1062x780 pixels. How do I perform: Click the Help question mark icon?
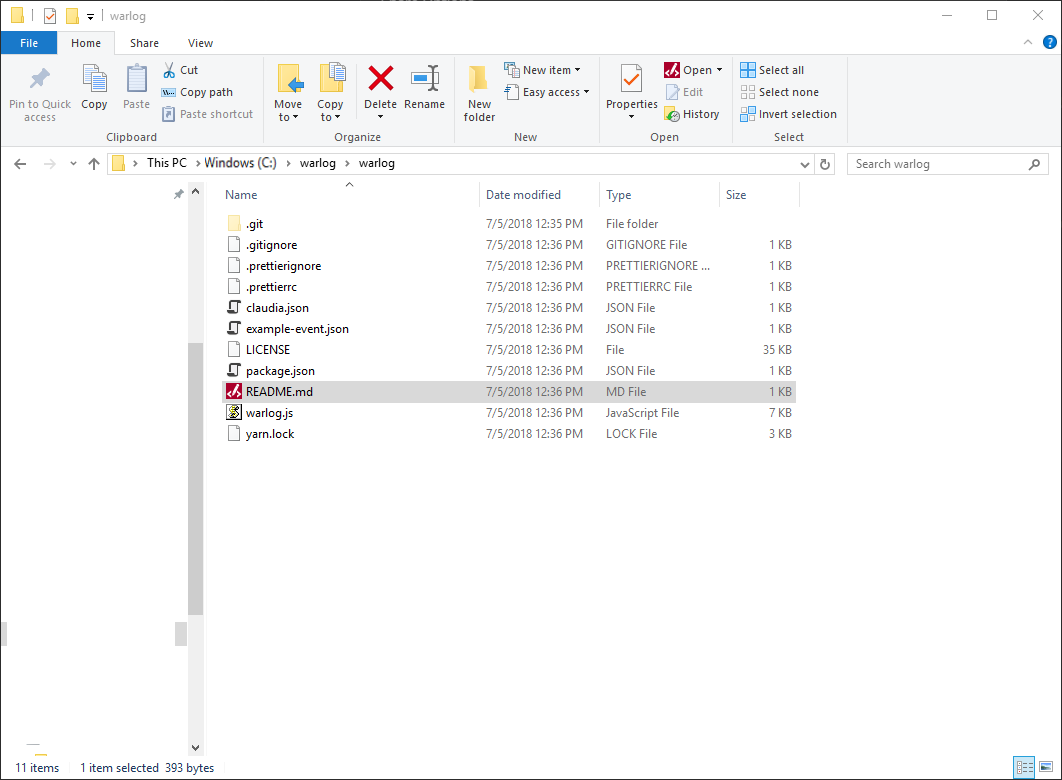point(1049,43)
